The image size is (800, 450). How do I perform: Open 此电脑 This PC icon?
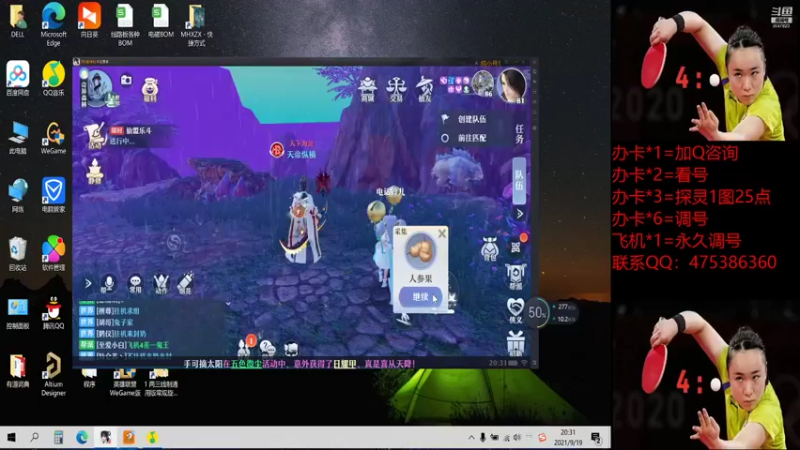point(18,137)
